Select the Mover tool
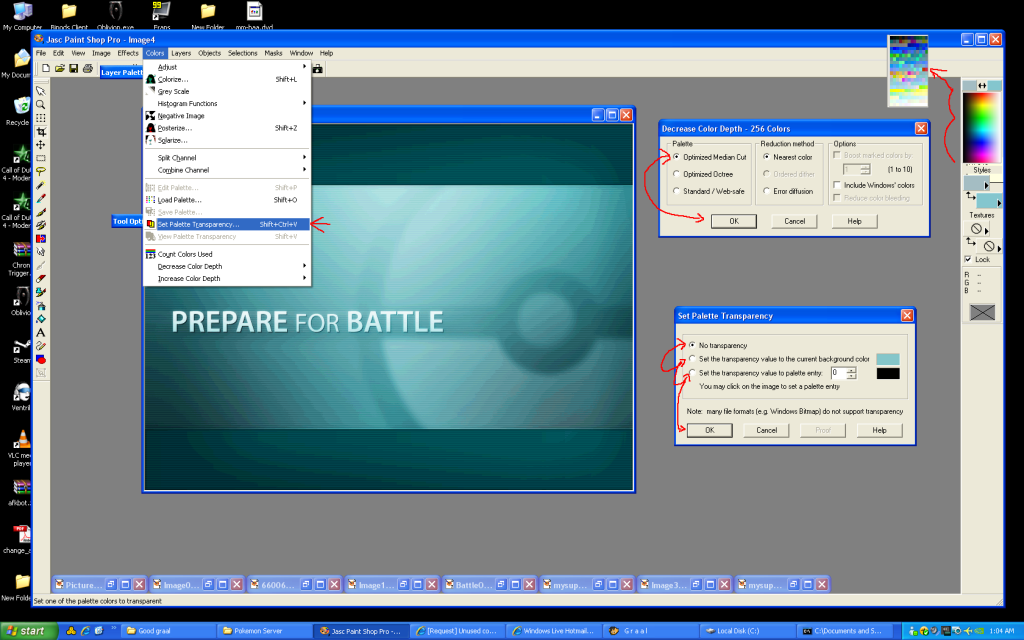Viewport: 1024px width, 640px height. [x=40, y=145]
